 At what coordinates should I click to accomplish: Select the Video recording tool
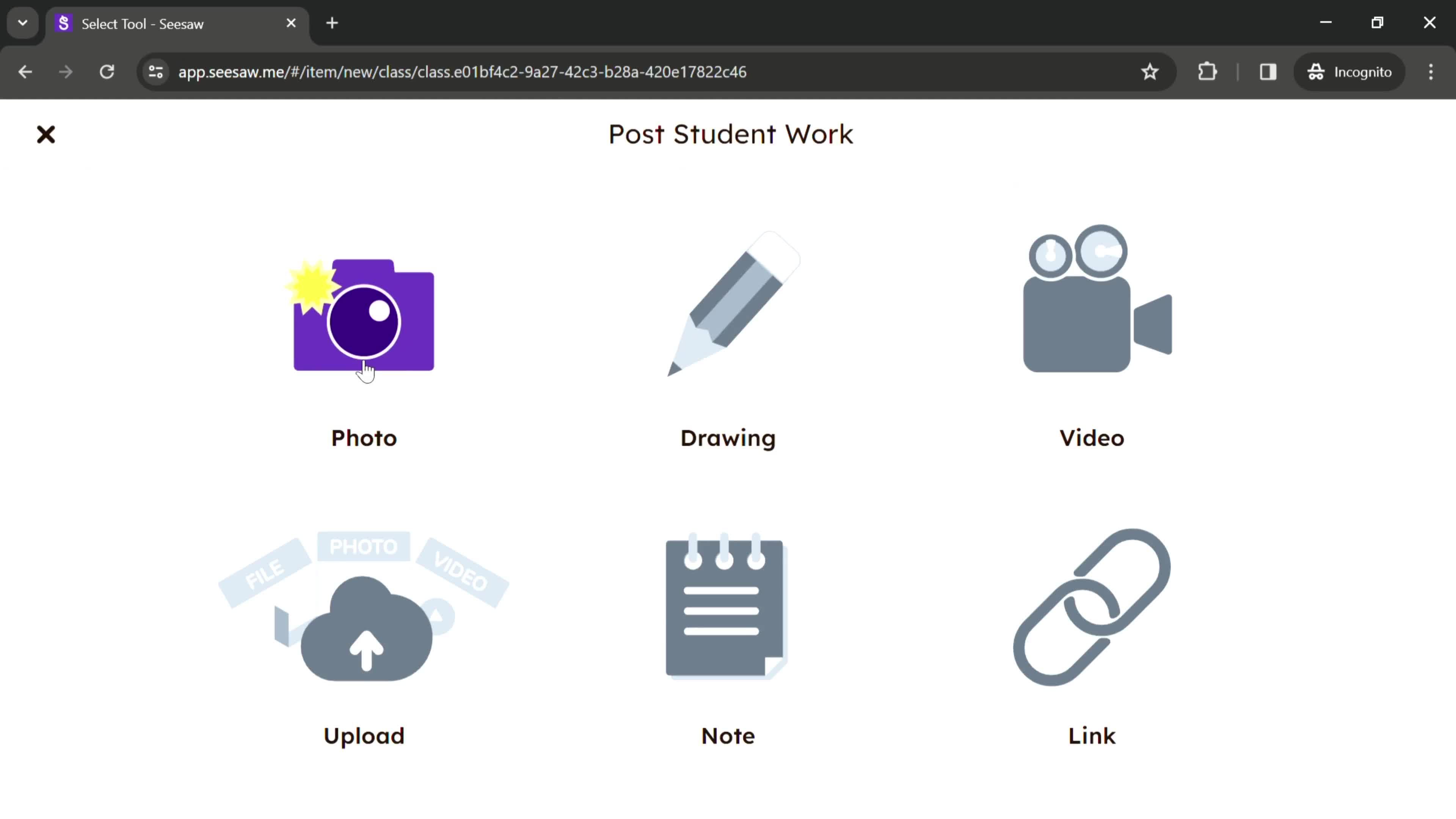[x=1092, y=335]
